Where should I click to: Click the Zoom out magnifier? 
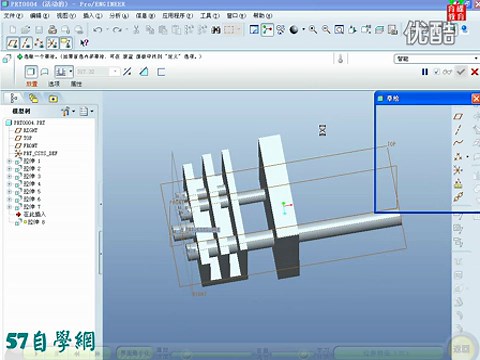326,30
